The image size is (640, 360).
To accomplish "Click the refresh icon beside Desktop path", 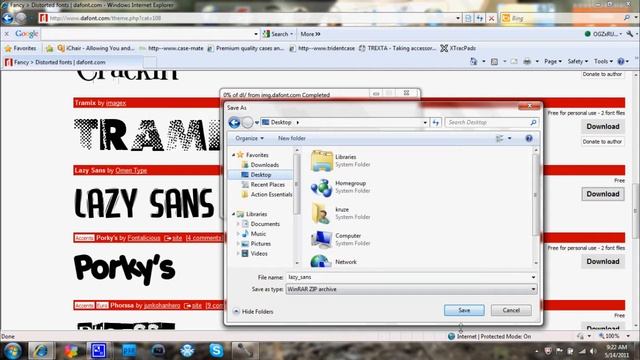I will [436, 122].
